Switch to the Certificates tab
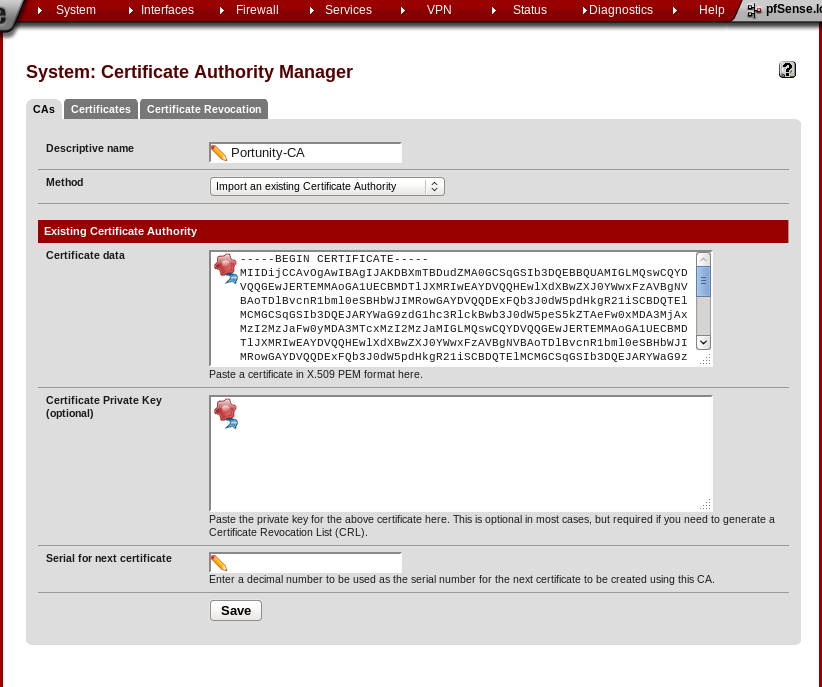 [101, 110]
